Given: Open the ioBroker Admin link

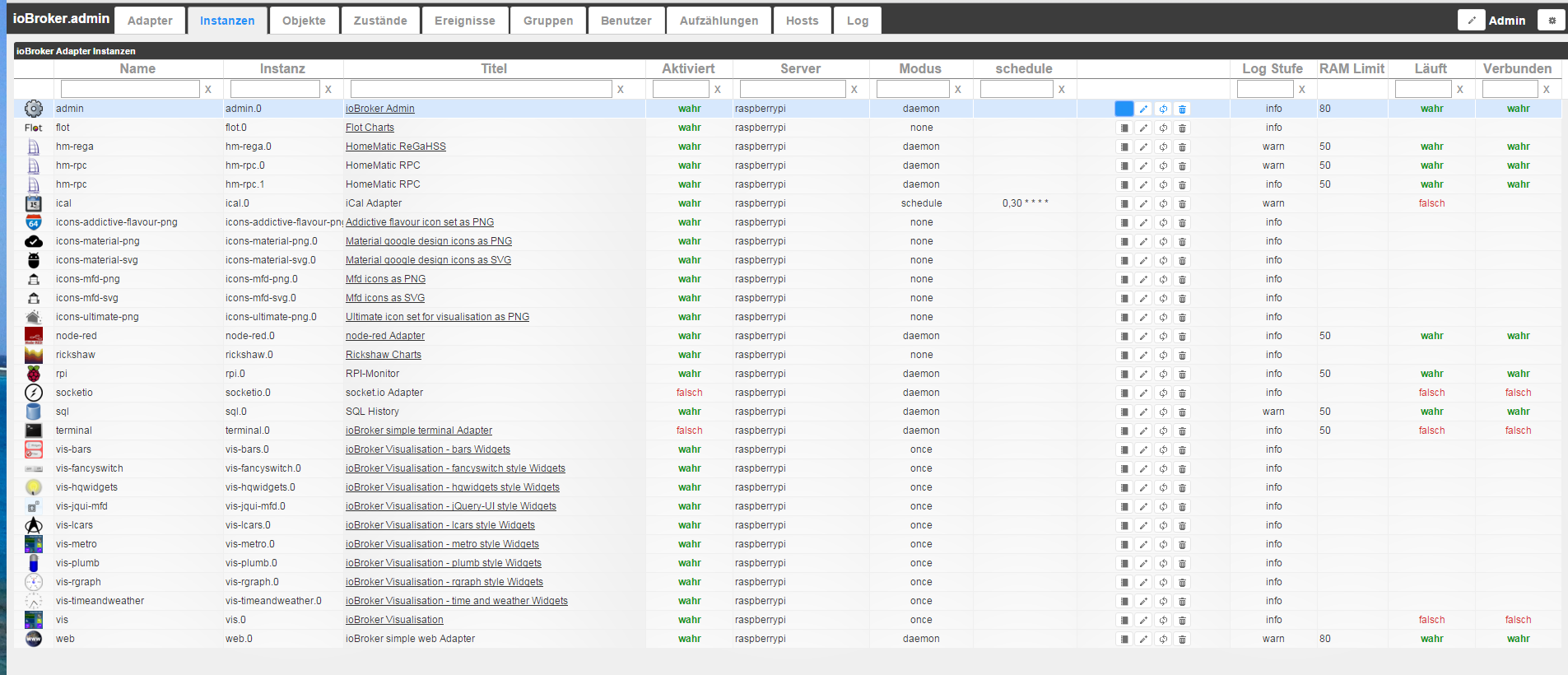Looking at the screenshot, I should tap(380, 109).
